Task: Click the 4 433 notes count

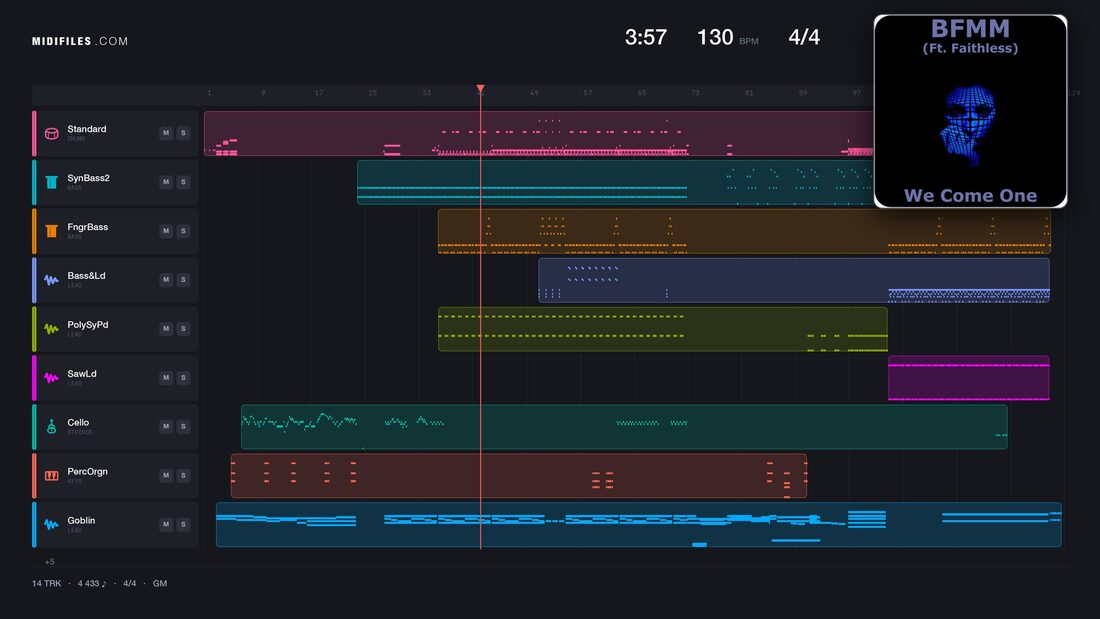Action: (x=92, y=583)
